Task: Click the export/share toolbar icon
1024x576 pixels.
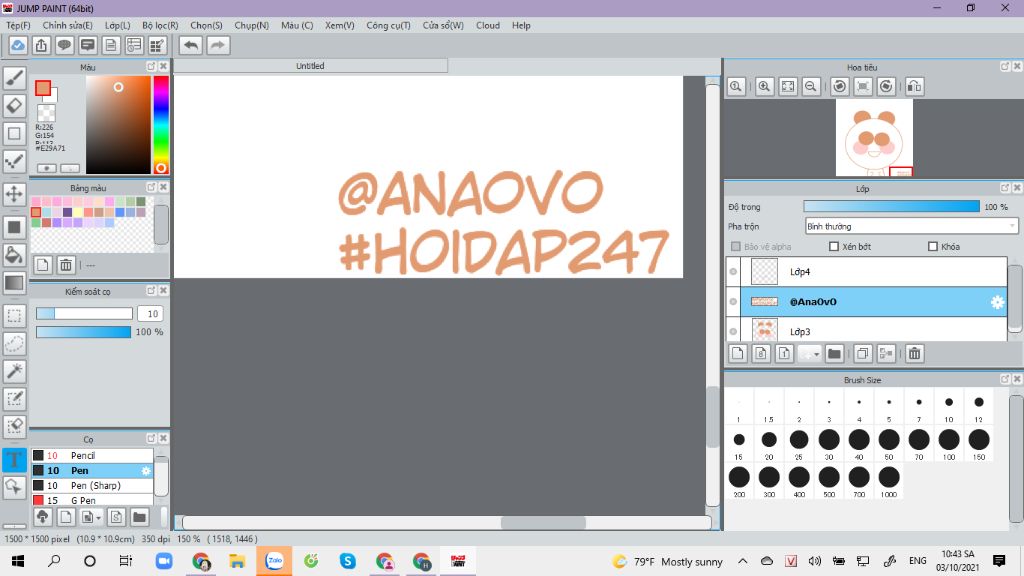Action: (x=41, y=45)
